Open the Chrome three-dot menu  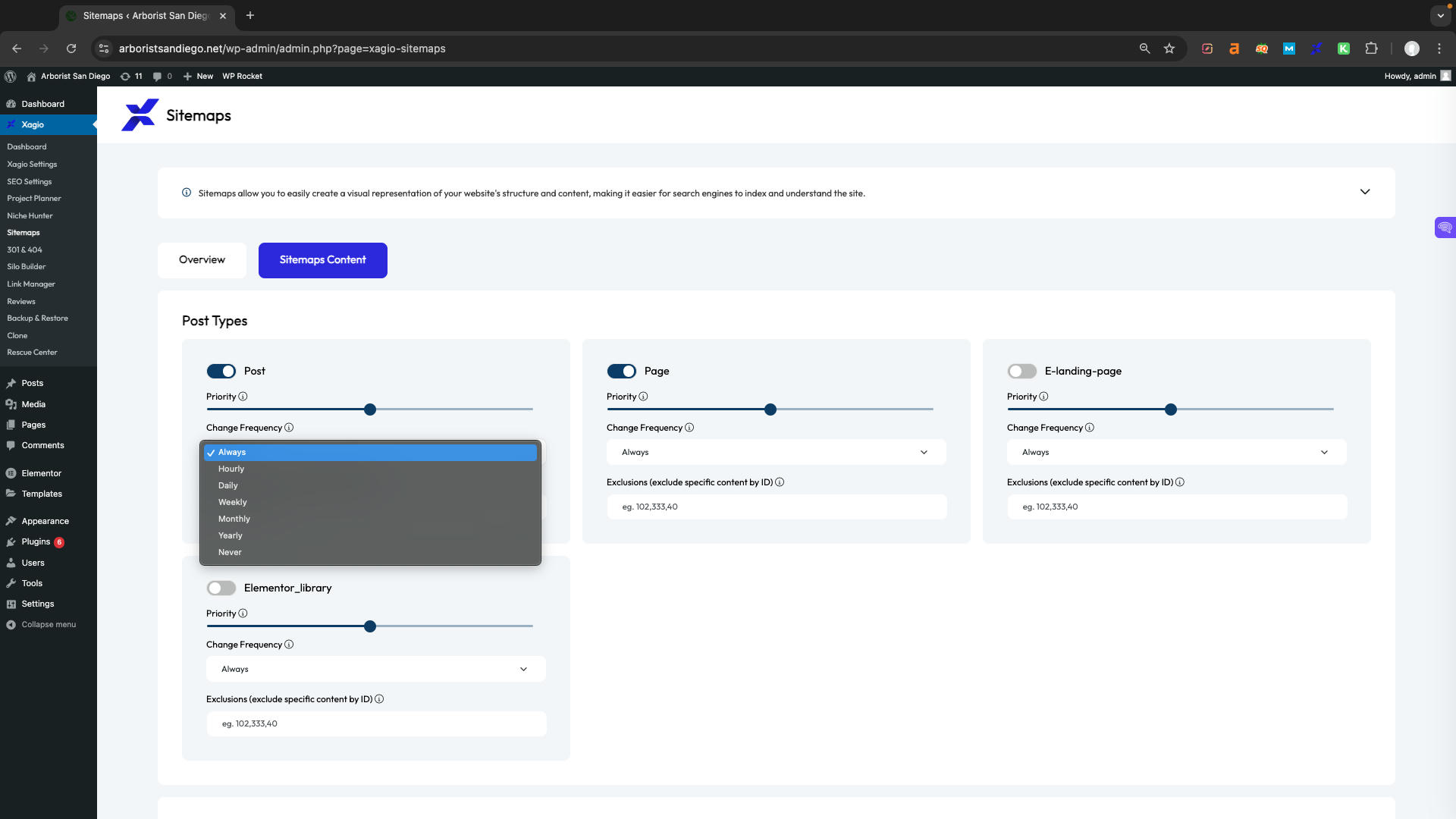point(1439,49)
